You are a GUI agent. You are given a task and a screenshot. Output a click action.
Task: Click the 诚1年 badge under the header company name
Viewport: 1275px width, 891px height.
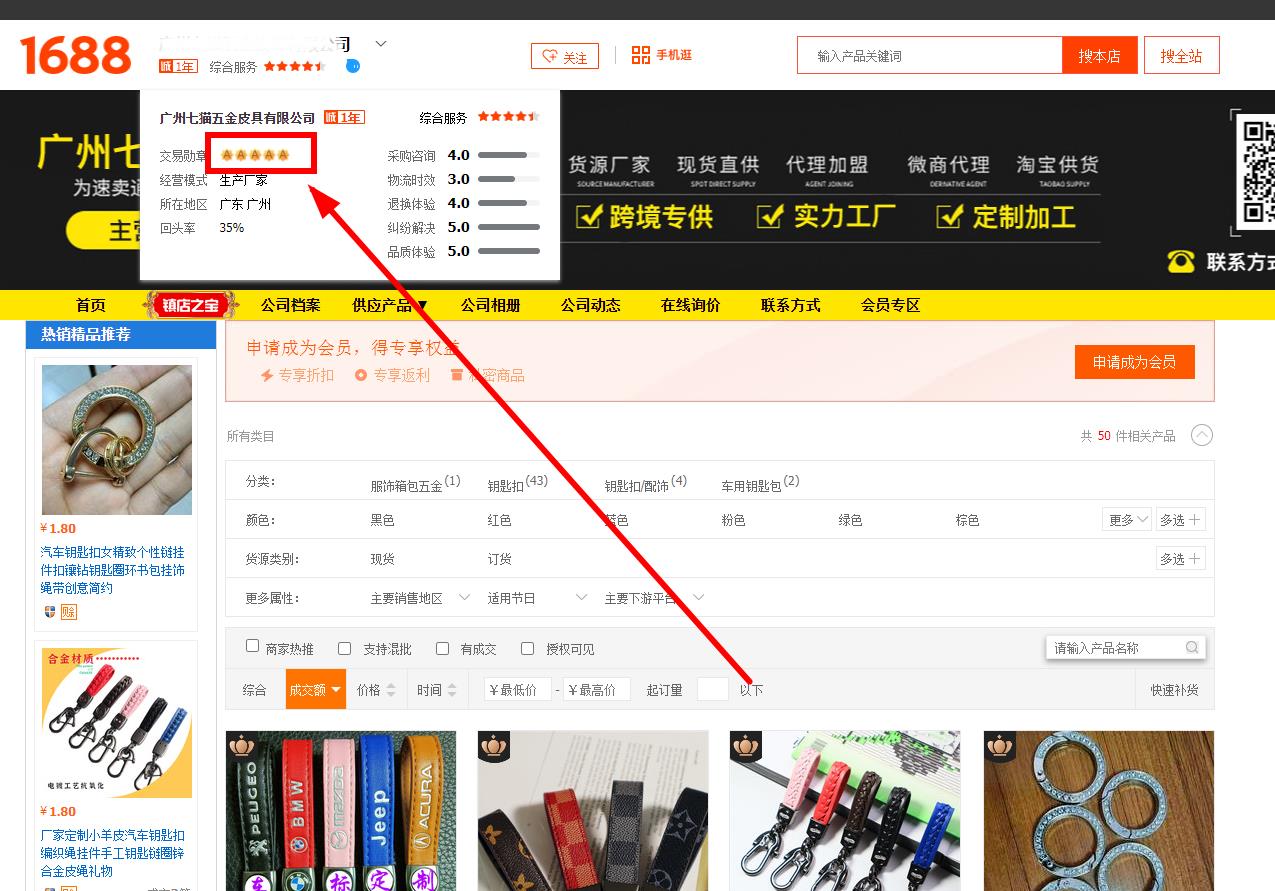pos(178,66)
